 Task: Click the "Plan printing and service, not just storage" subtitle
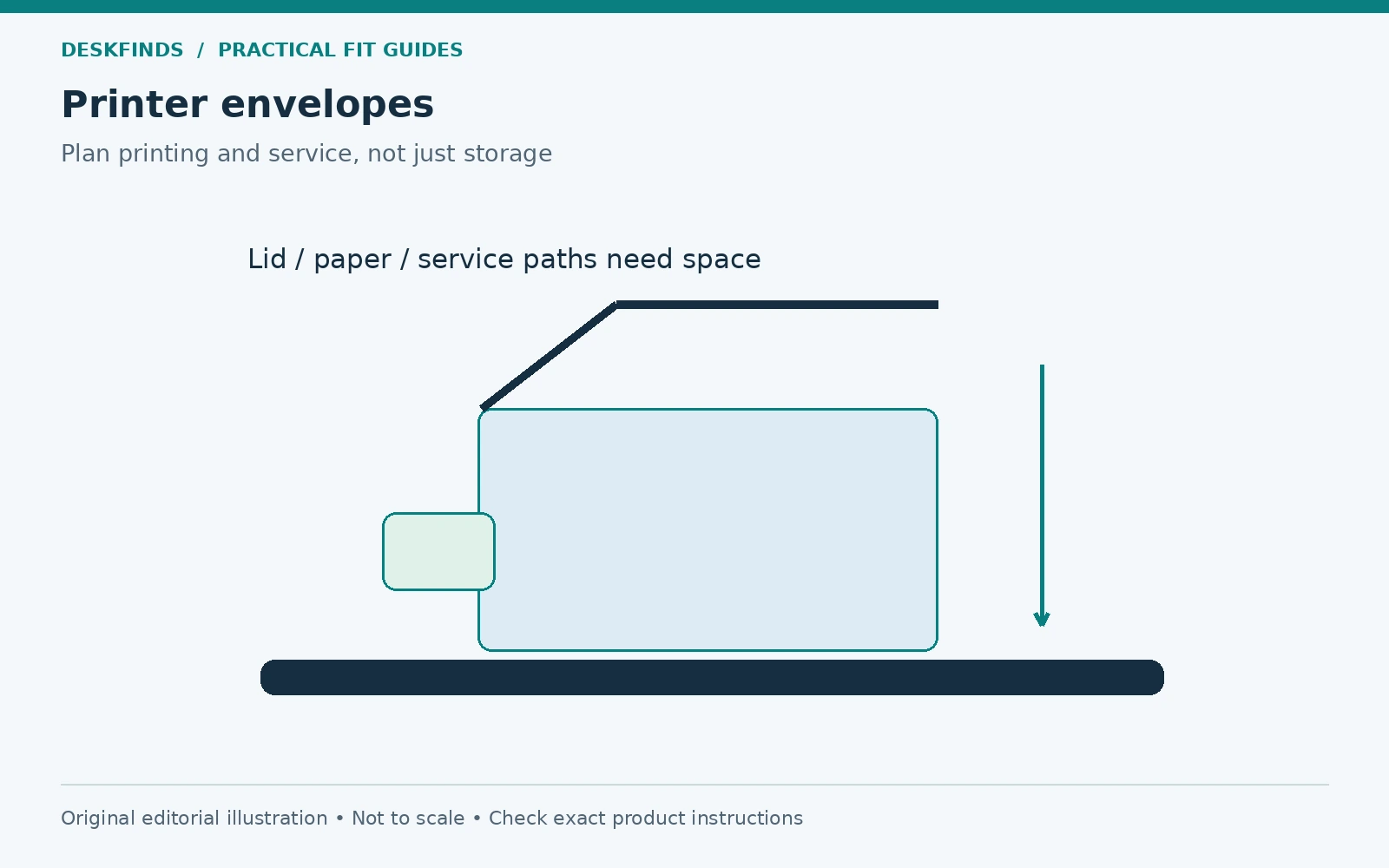[306, 154]
